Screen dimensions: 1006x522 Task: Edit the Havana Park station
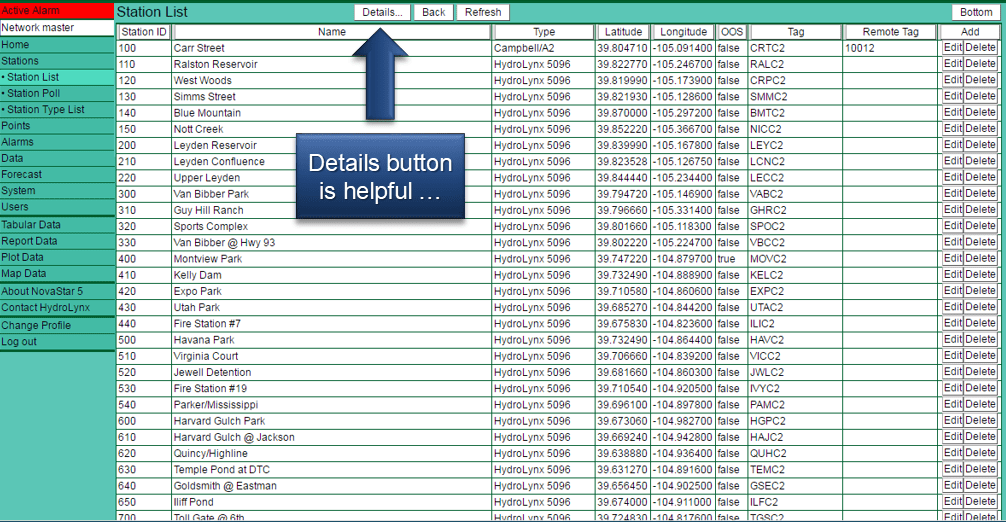pyautogui.click(x=953, y=339)
